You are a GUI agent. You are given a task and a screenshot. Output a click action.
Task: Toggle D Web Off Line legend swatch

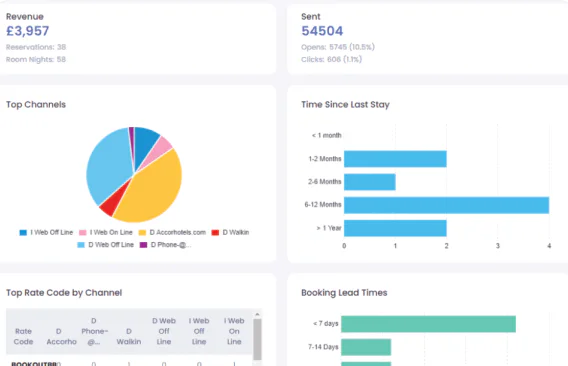pos(81,245)
